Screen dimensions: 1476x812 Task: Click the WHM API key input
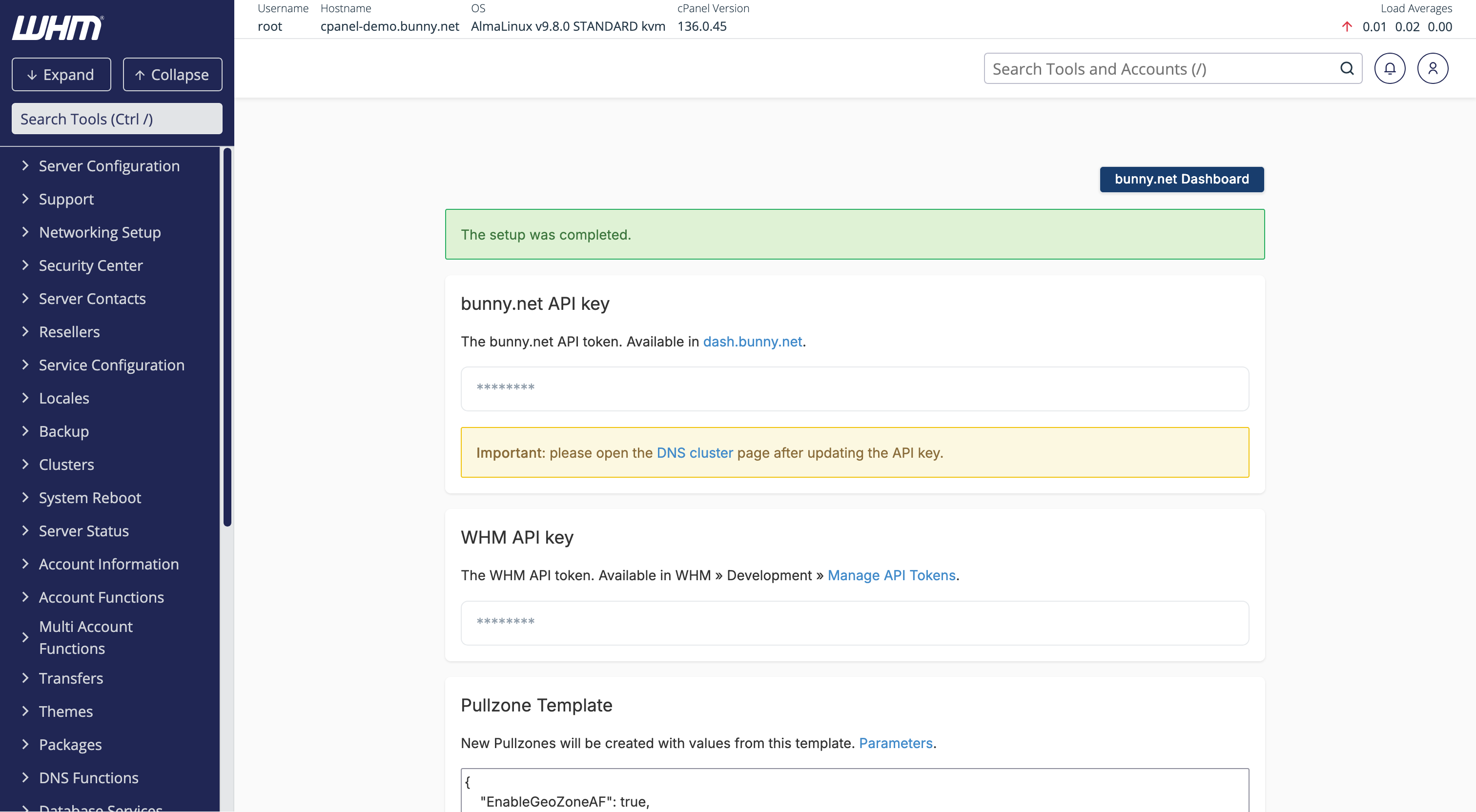[854, 623]
